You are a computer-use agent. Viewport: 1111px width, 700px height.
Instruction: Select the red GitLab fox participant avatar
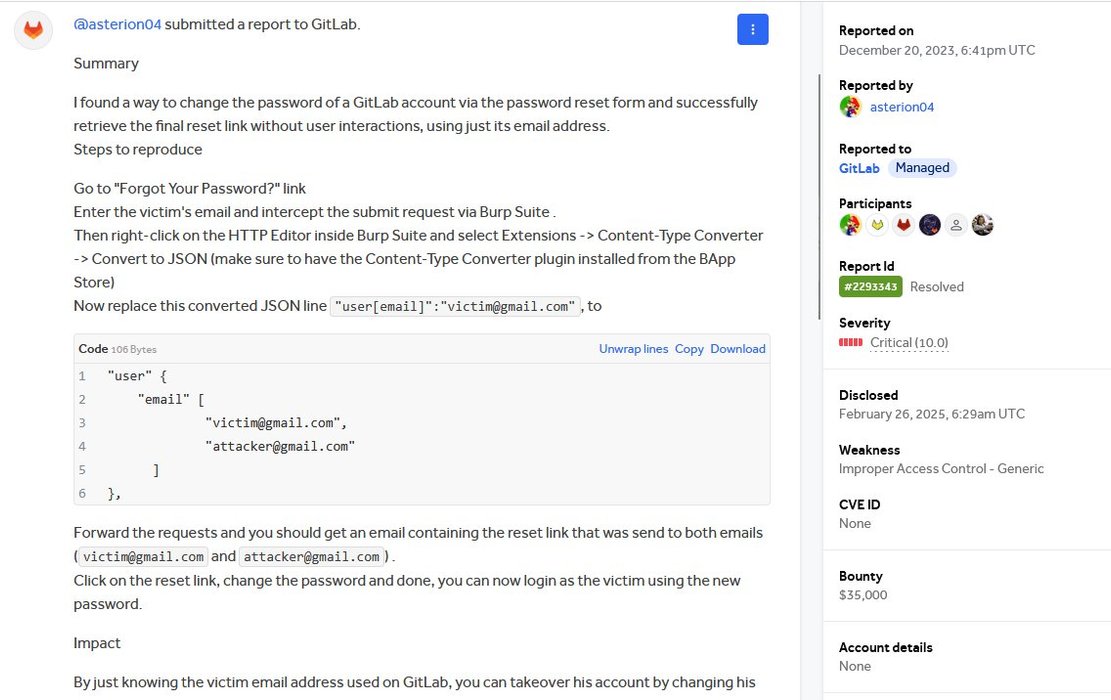[903, 225]
